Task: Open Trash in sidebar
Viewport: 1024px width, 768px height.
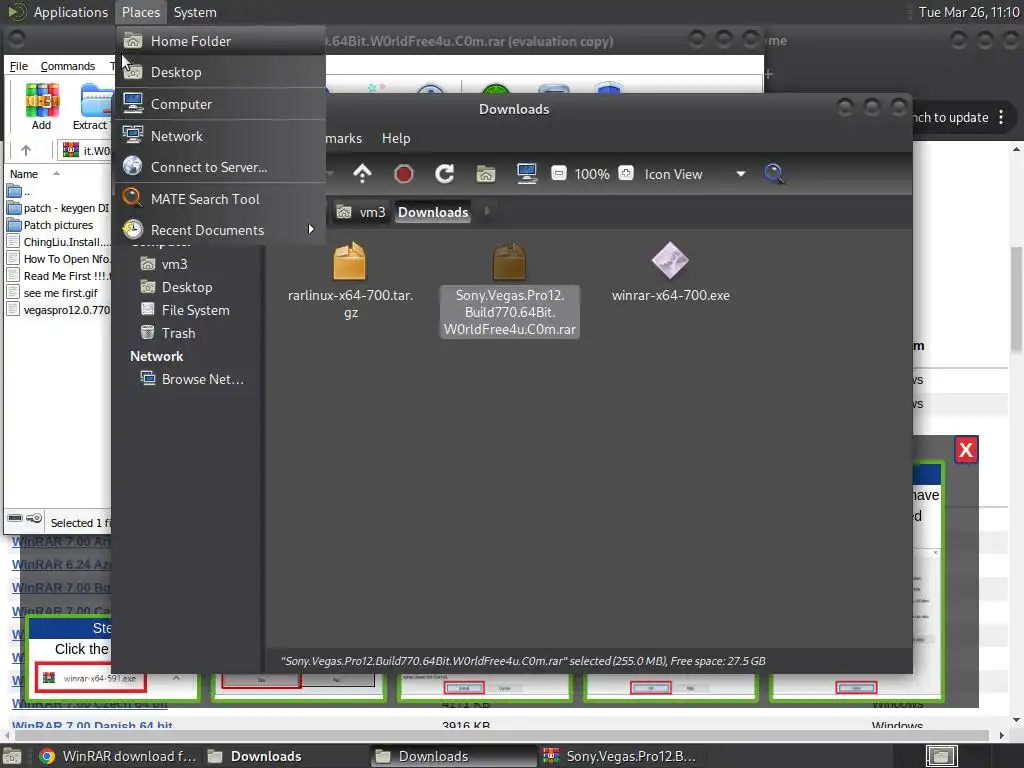Action: (178, 333)
